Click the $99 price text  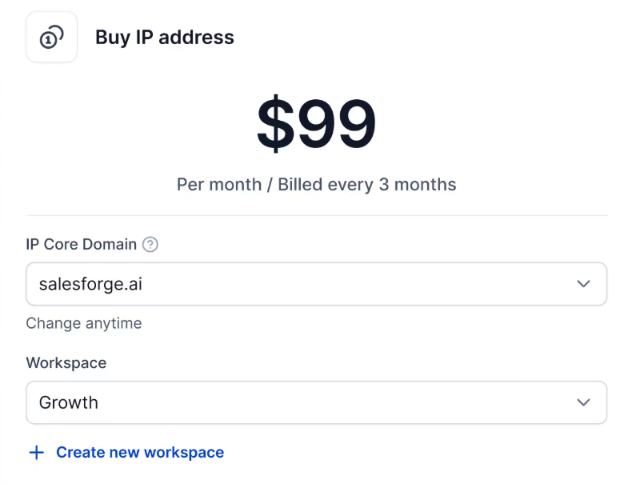tap(316, 123)
